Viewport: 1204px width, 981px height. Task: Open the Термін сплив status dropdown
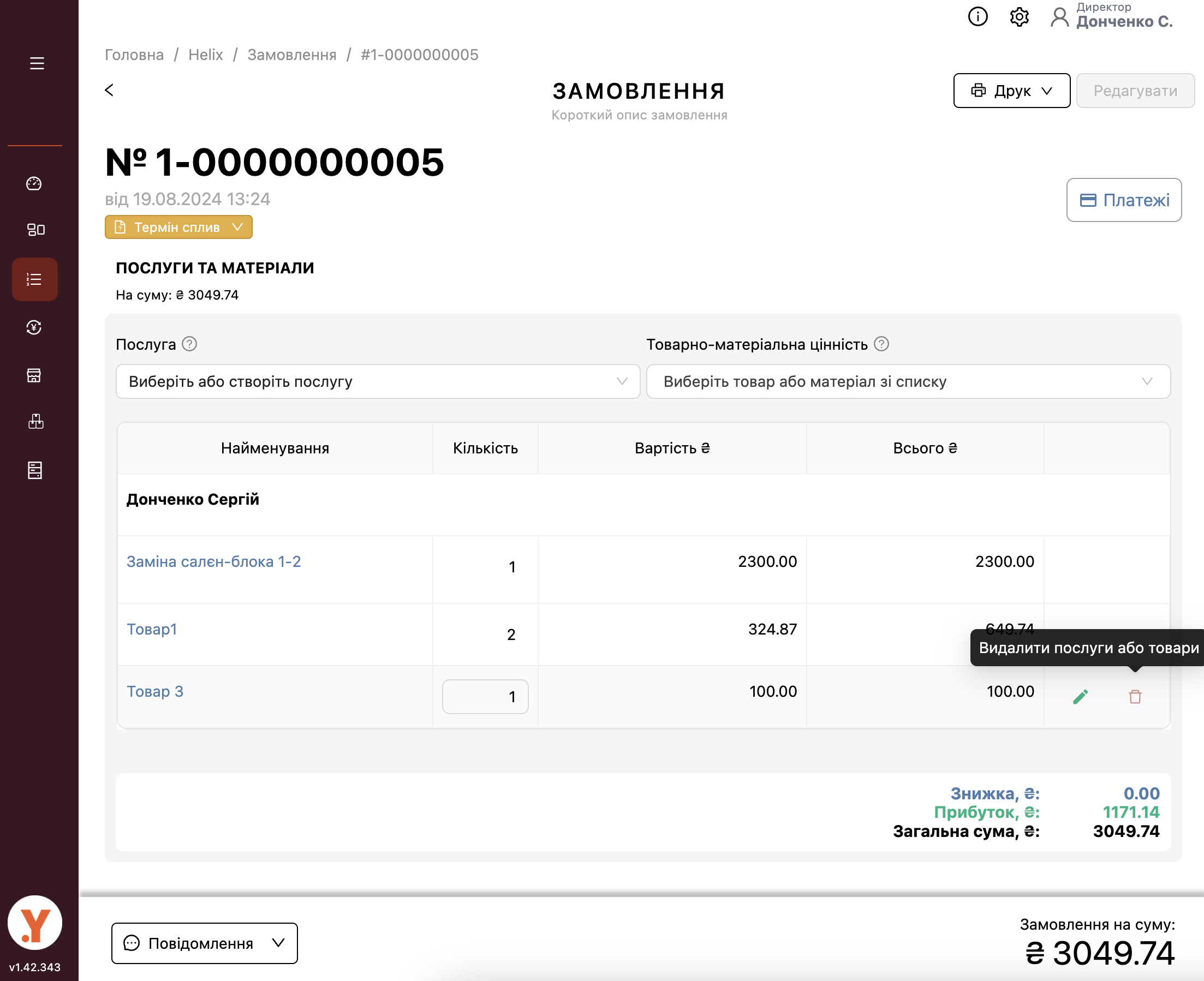coord(178,227)
